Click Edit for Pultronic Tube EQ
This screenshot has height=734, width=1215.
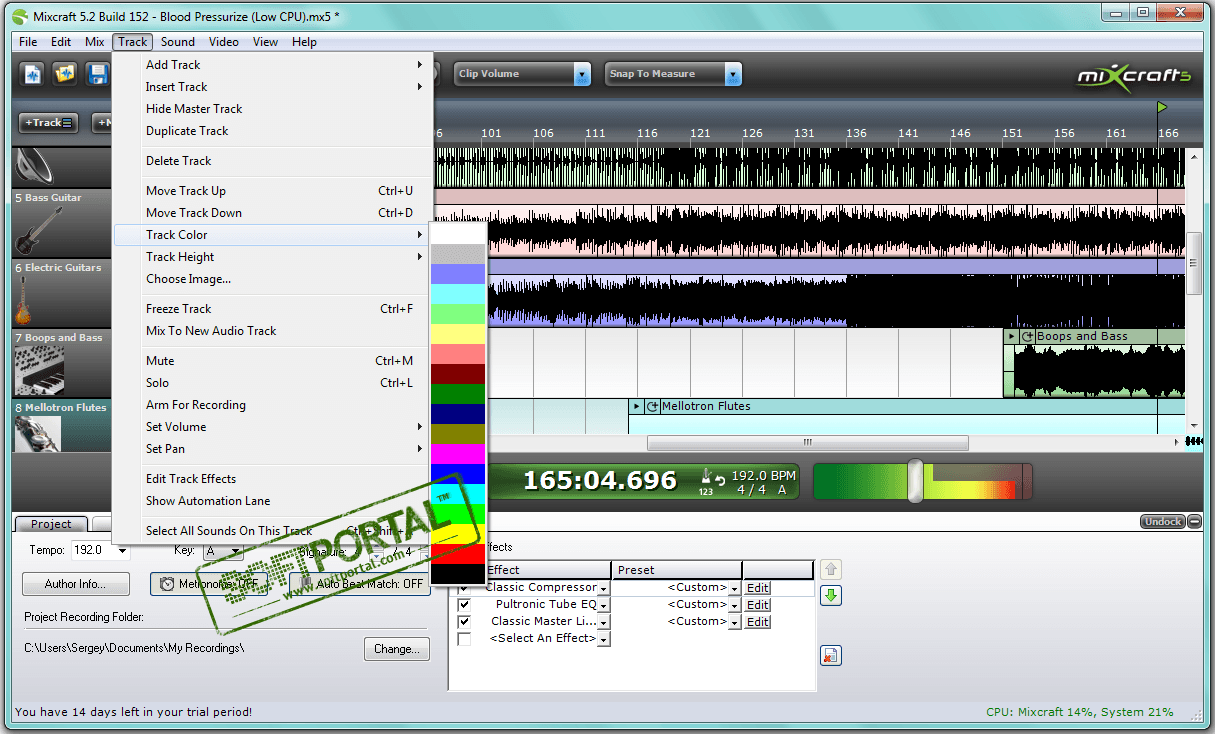757,605
